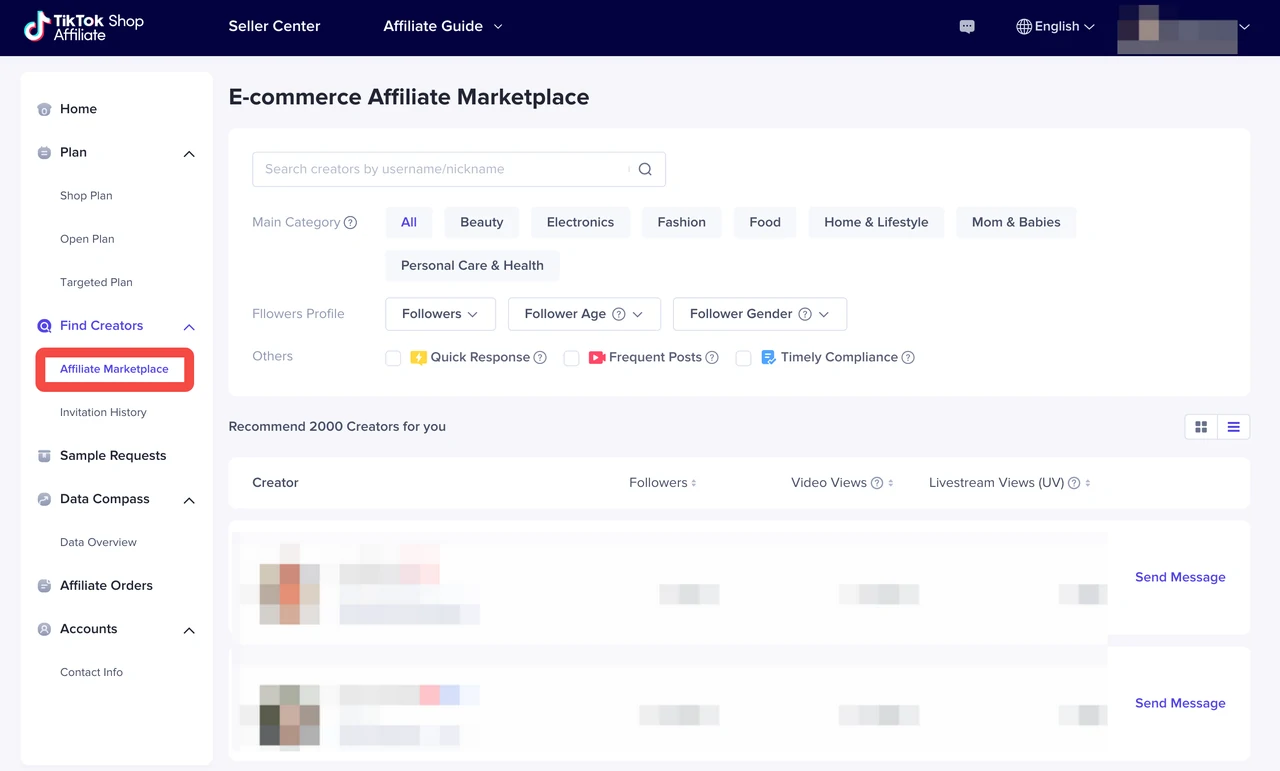Check the Frequent Posts filter
This screenshot has height=771, width=1280.
(571, 358)
